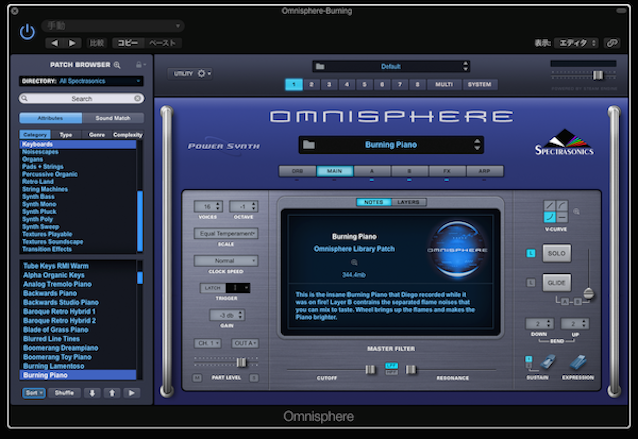Move to next patch with down arrow
The width and height of the screenshot is (638, 439).
click(x=92, y=393)
